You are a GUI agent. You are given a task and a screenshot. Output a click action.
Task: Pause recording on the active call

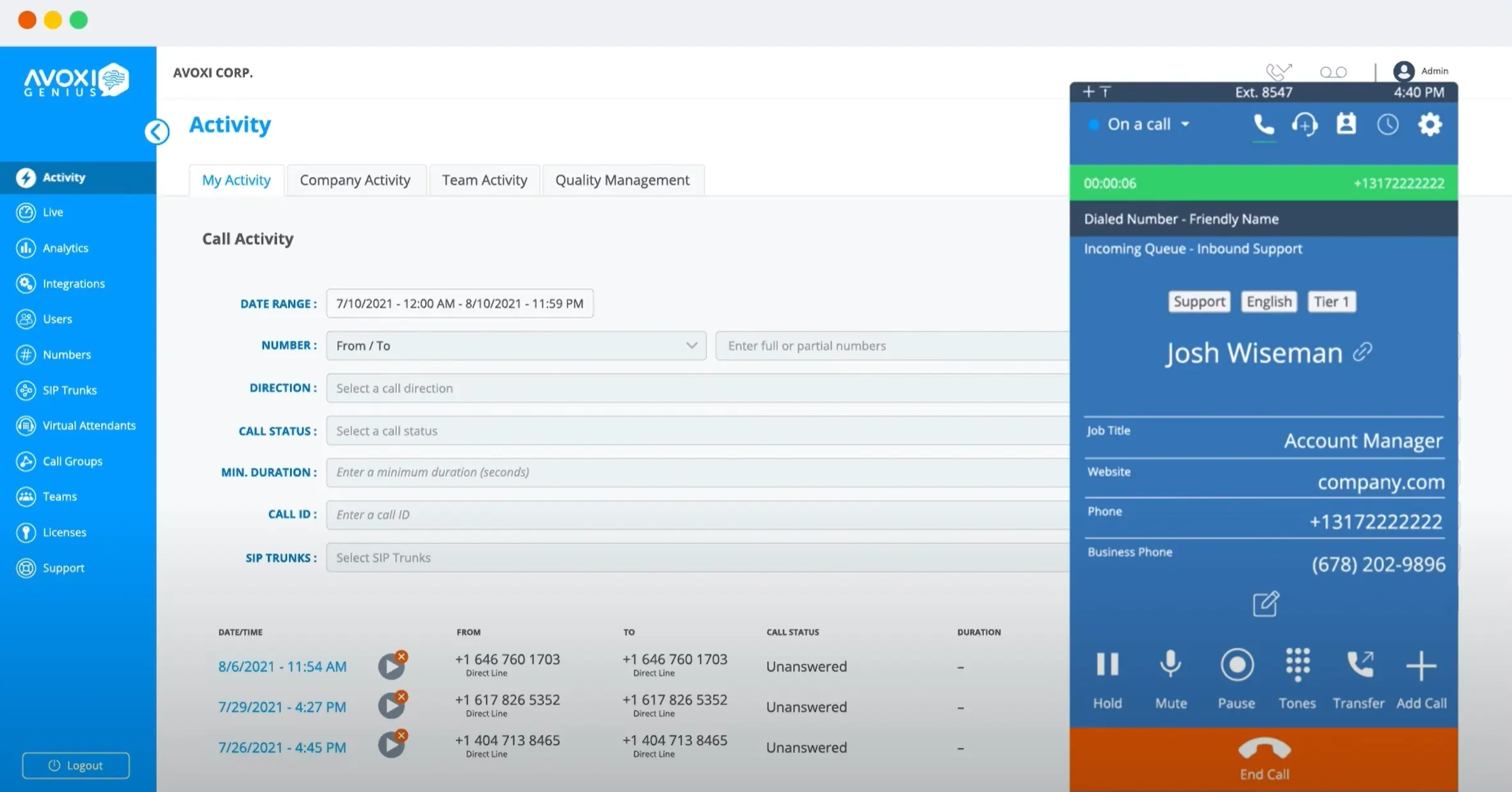tap(1237, 665)
